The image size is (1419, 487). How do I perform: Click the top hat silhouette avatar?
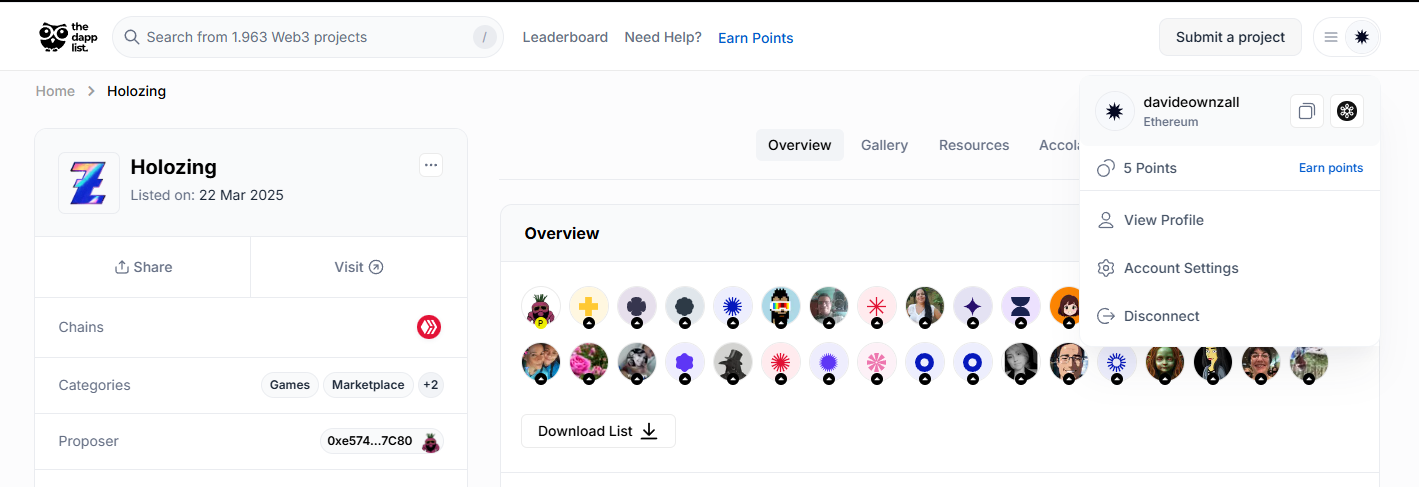click(x=733, y=362)
